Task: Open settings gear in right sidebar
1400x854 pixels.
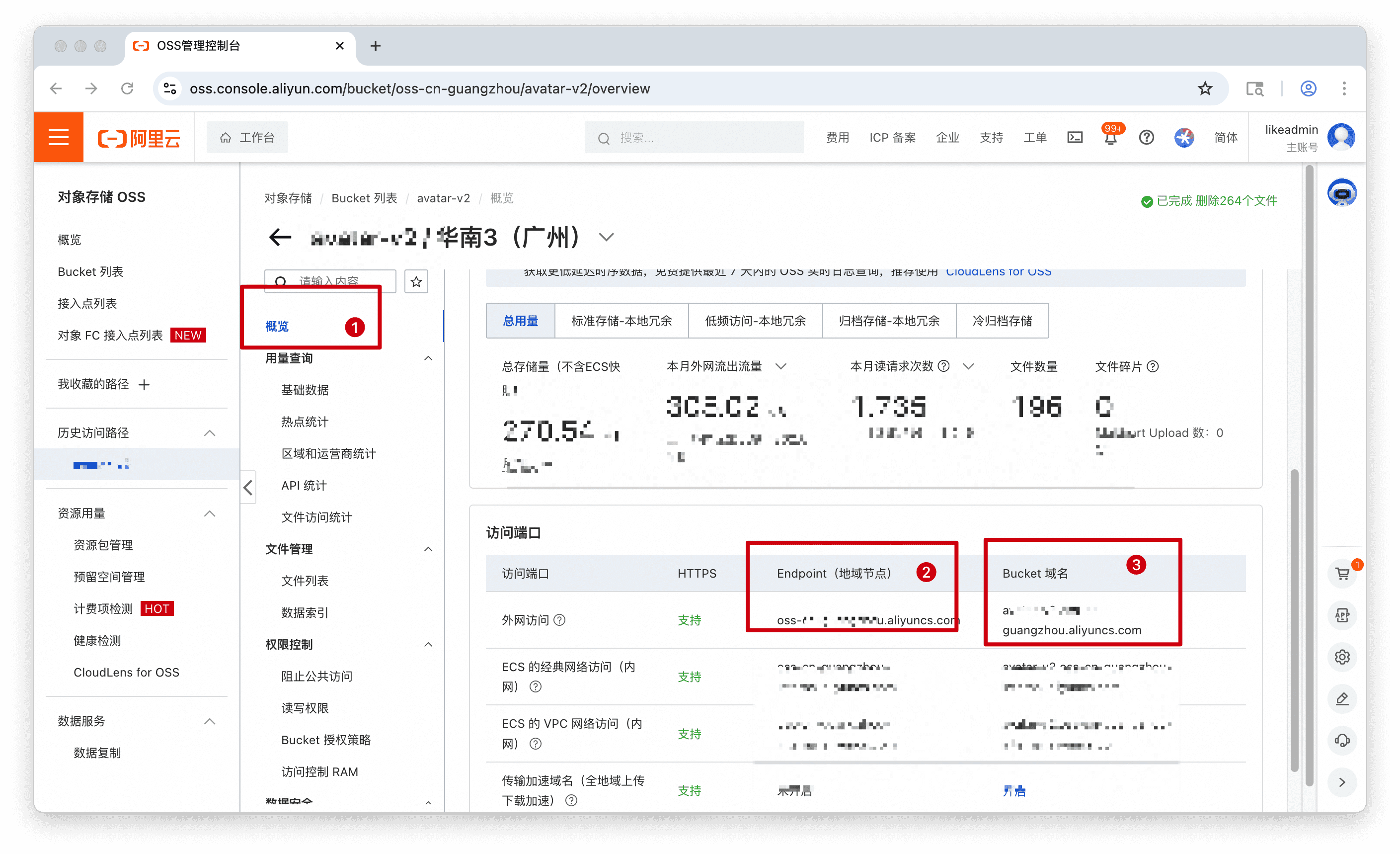Action: pos(1342,657)
